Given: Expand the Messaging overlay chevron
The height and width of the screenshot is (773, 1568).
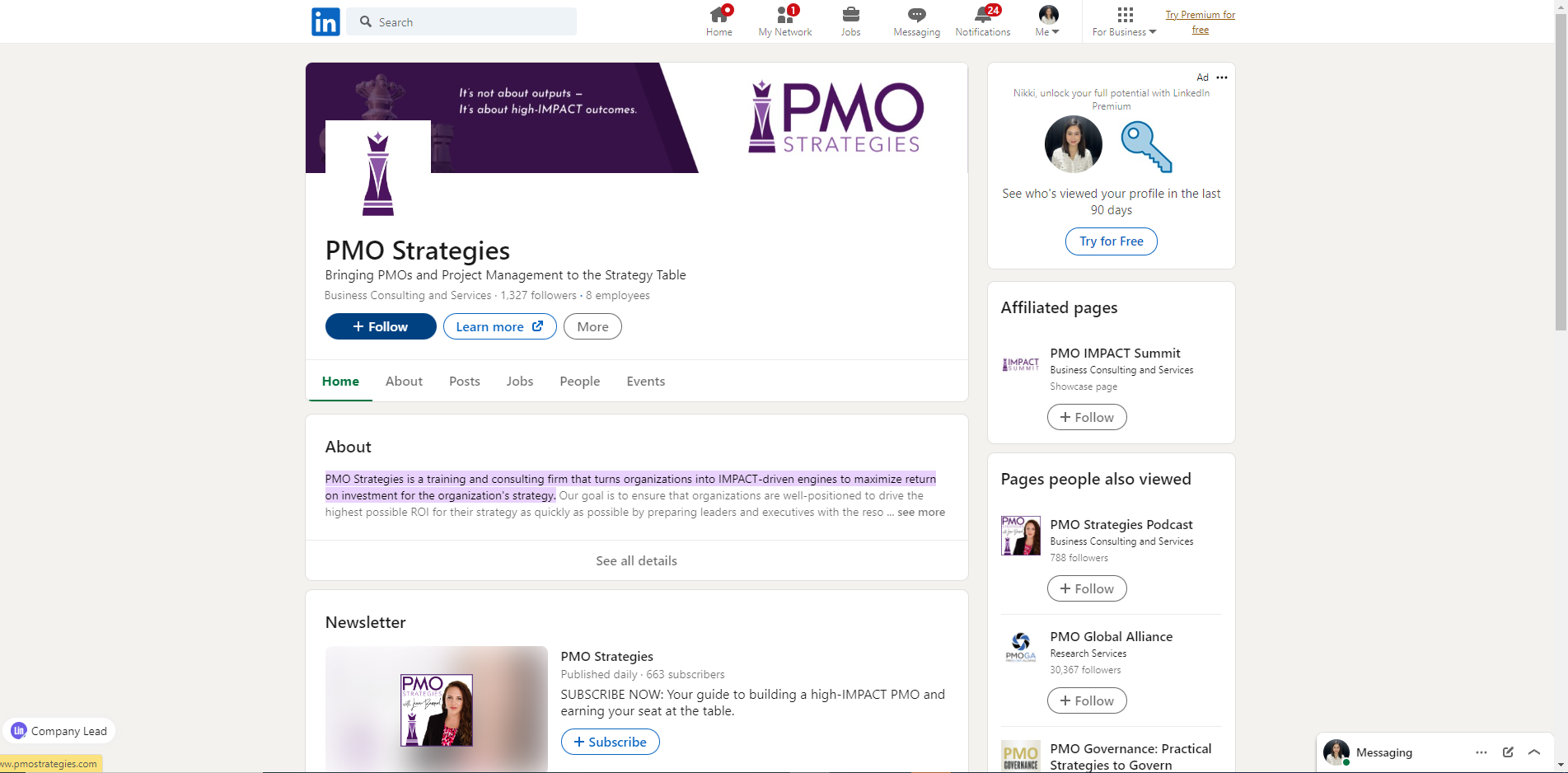Looking at the screenshot, I should 1534,752.
